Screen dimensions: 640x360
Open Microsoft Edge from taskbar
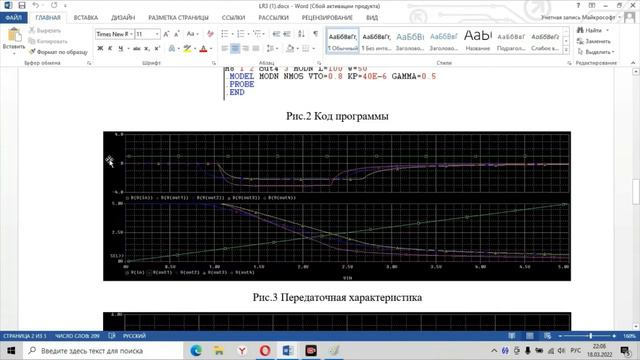(196, 351)
